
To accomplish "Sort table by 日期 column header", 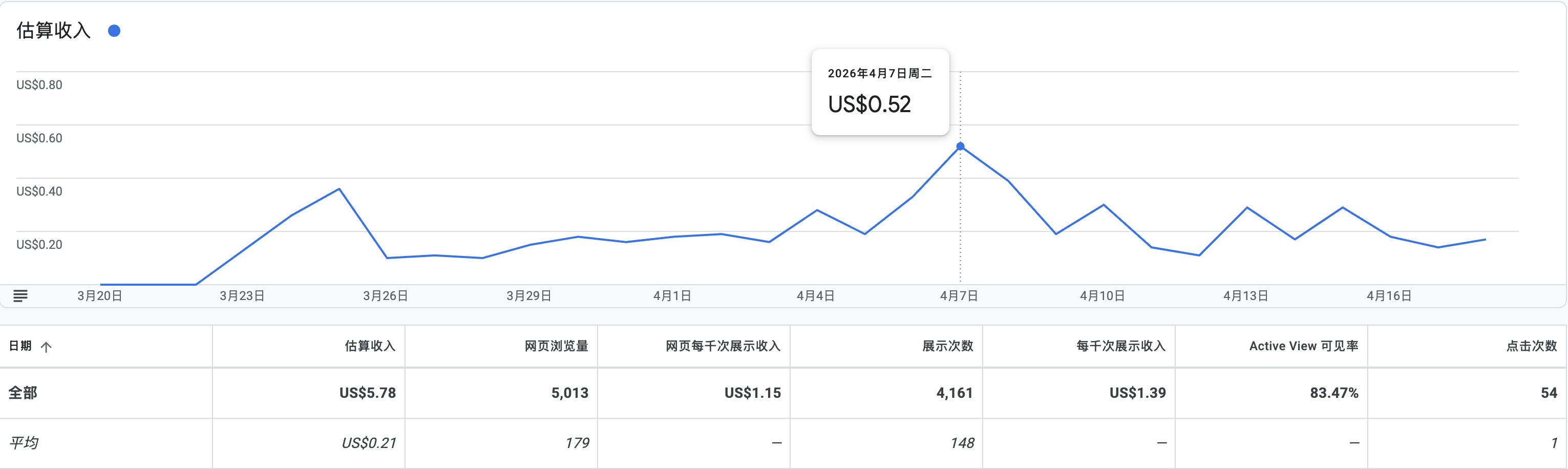I will point(20,346).
